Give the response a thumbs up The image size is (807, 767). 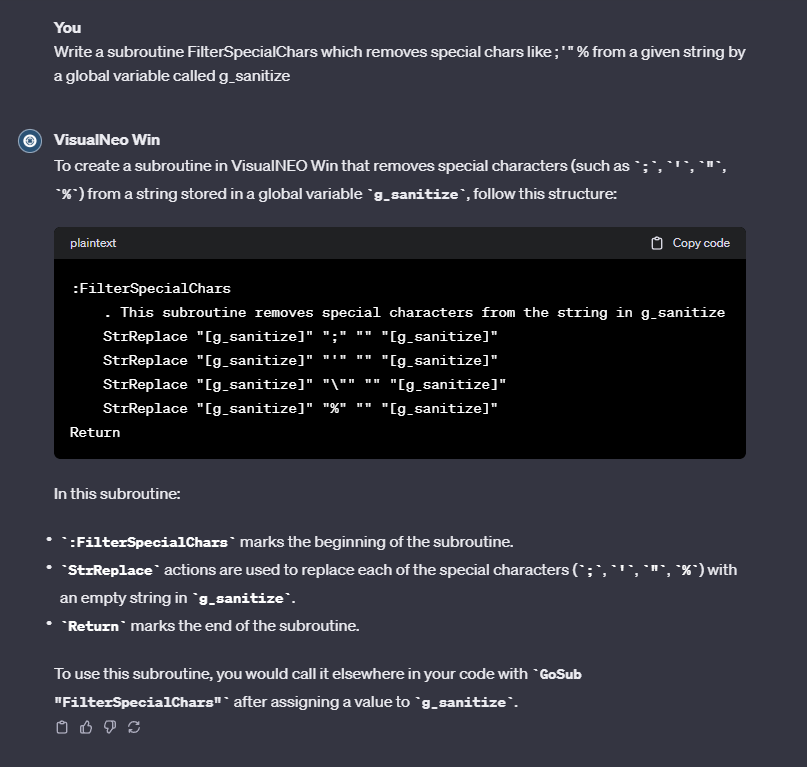[86, 727]
